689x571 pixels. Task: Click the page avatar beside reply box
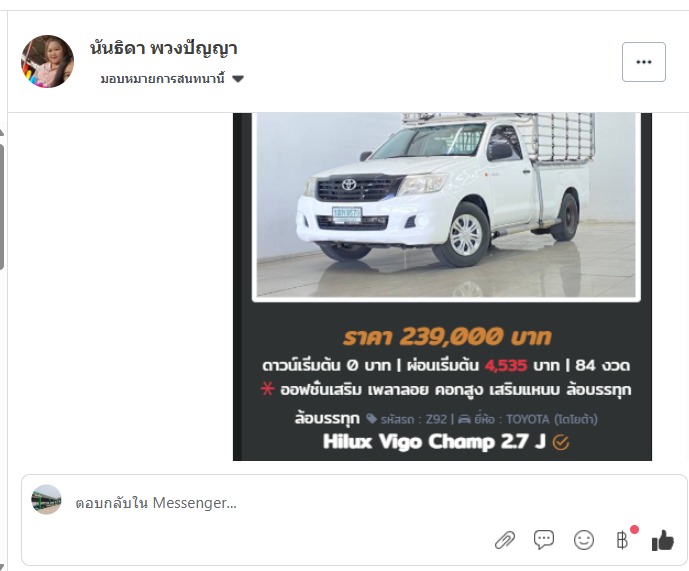[x=46, y=500]
